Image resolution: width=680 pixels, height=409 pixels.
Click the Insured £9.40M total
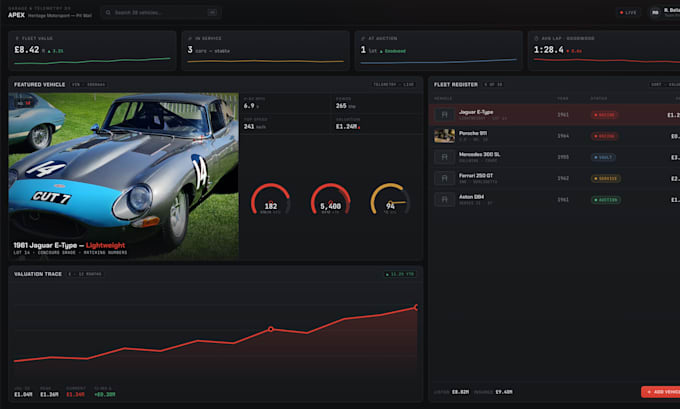(x=493, y=392)
